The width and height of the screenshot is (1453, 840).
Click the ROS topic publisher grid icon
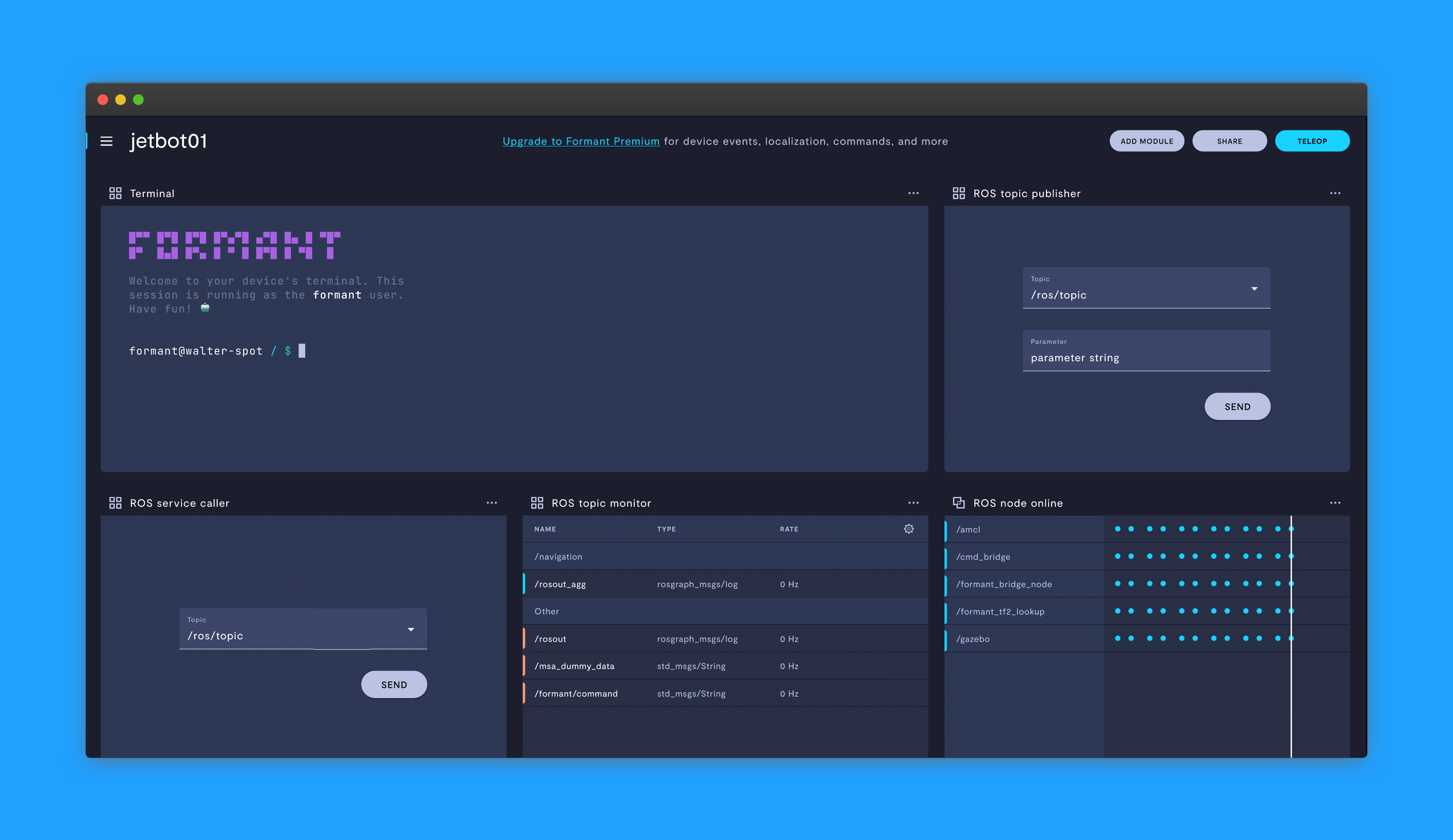pos(959,193)
